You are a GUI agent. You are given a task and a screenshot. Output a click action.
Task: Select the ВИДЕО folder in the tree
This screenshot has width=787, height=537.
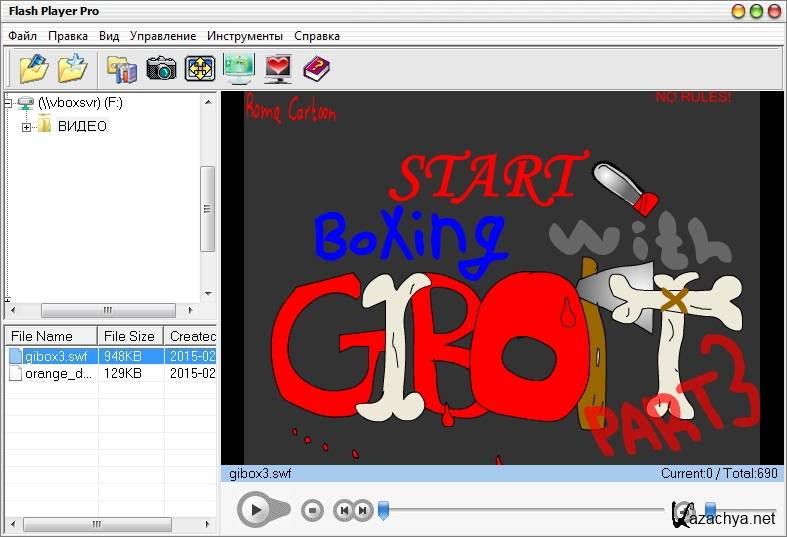[81, 127]
